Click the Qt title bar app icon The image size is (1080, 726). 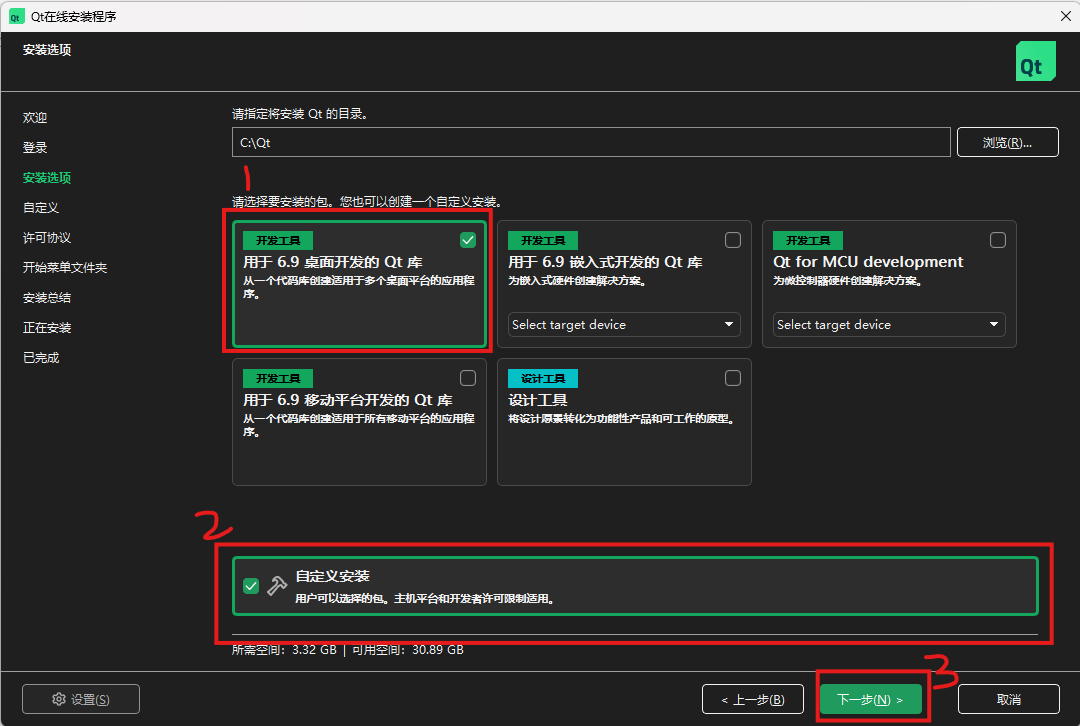16,17
